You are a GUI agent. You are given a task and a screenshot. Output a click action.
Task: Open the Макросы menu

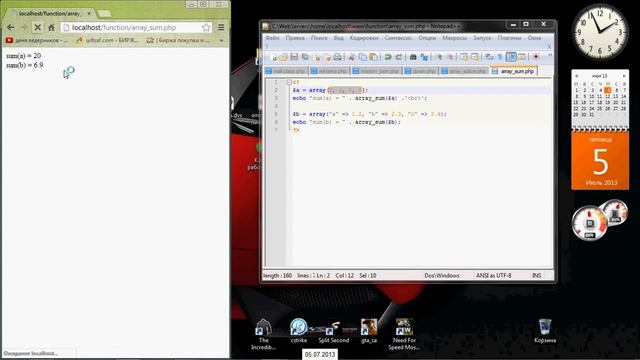[454, 38]
